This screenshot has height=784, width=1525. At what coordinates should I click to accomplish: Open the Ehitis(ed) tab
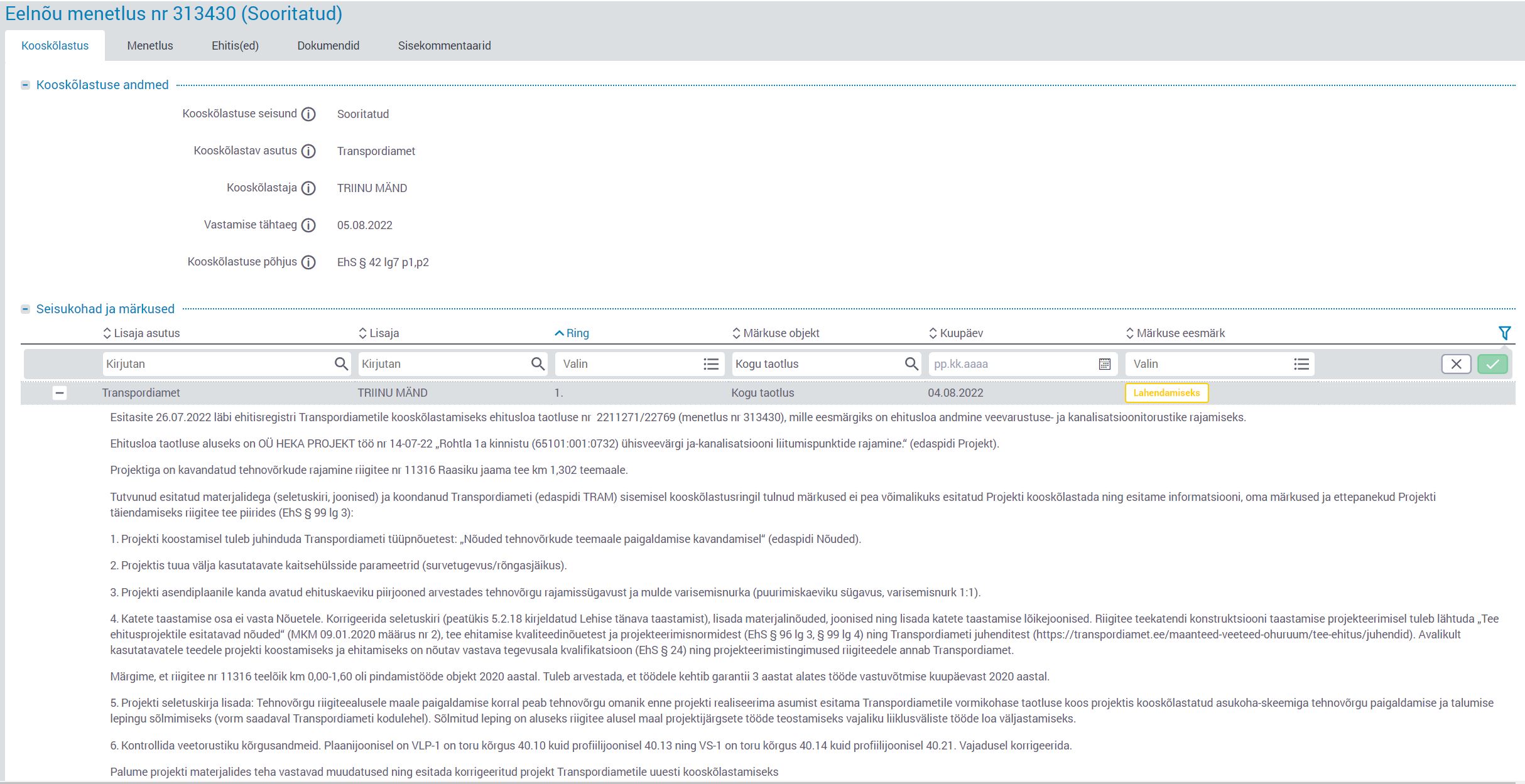pyautogui.click(x=235, y=46)
